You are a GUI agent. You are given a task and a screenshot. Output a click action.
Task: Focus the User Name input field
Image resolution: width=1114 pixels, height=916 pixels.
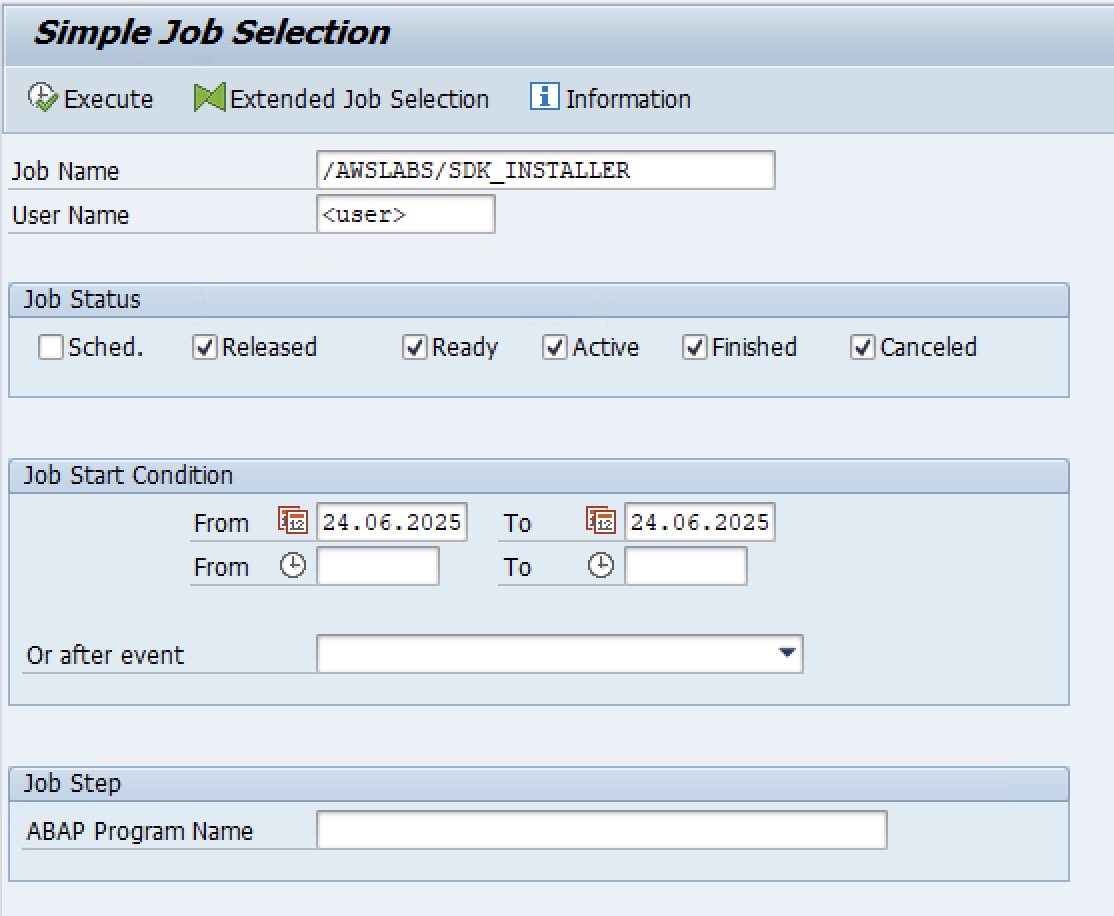click(x=405, y=214)
